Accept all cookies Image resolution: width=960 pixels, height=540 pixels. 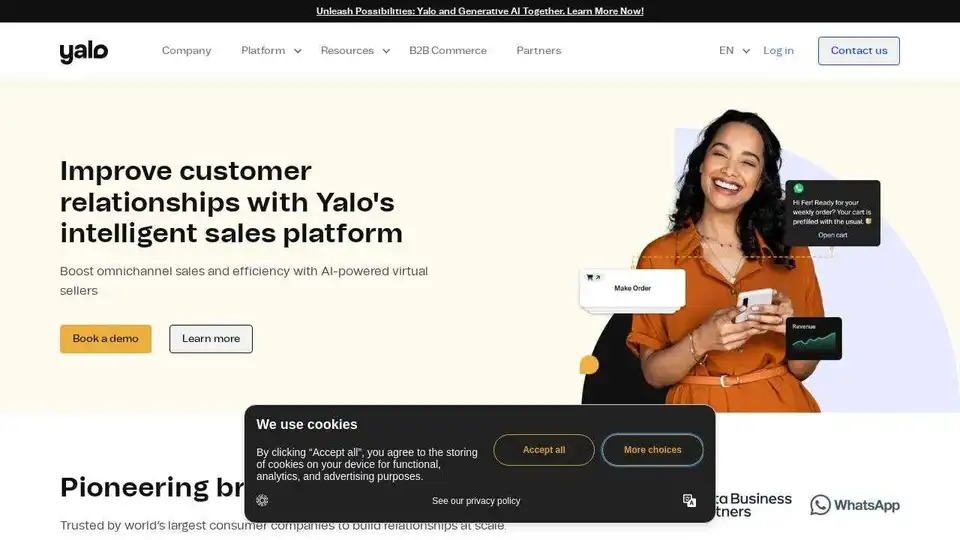544,450
